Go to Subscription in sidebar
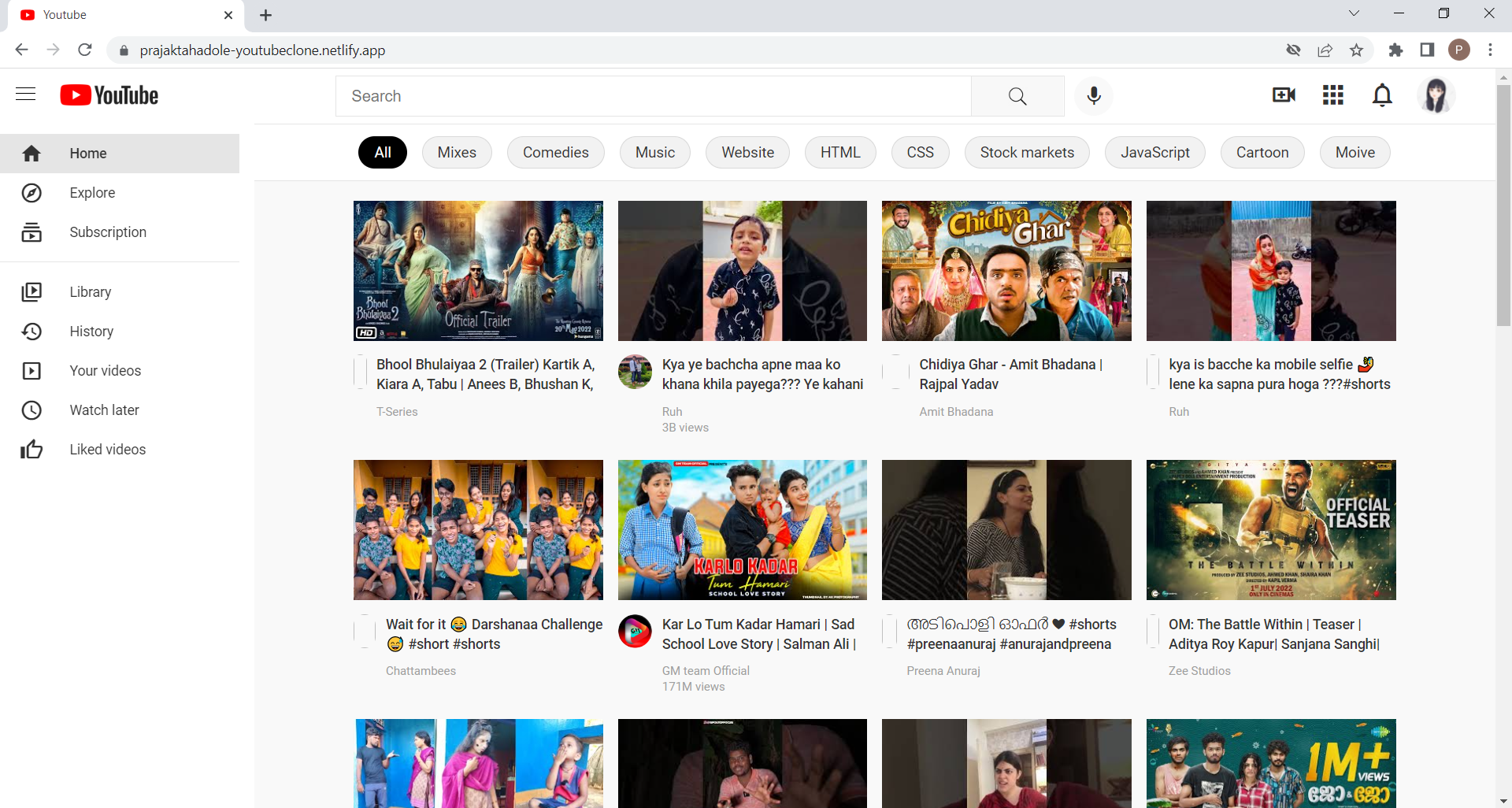Viewport: 1512px width, 808px height. (108, 232)
